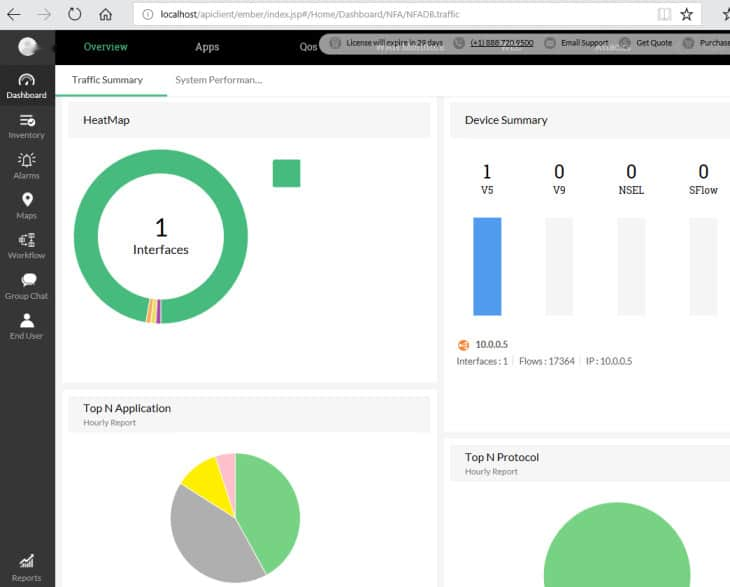
Task: Bookmark page with the star icon
Action: point(687,14)
